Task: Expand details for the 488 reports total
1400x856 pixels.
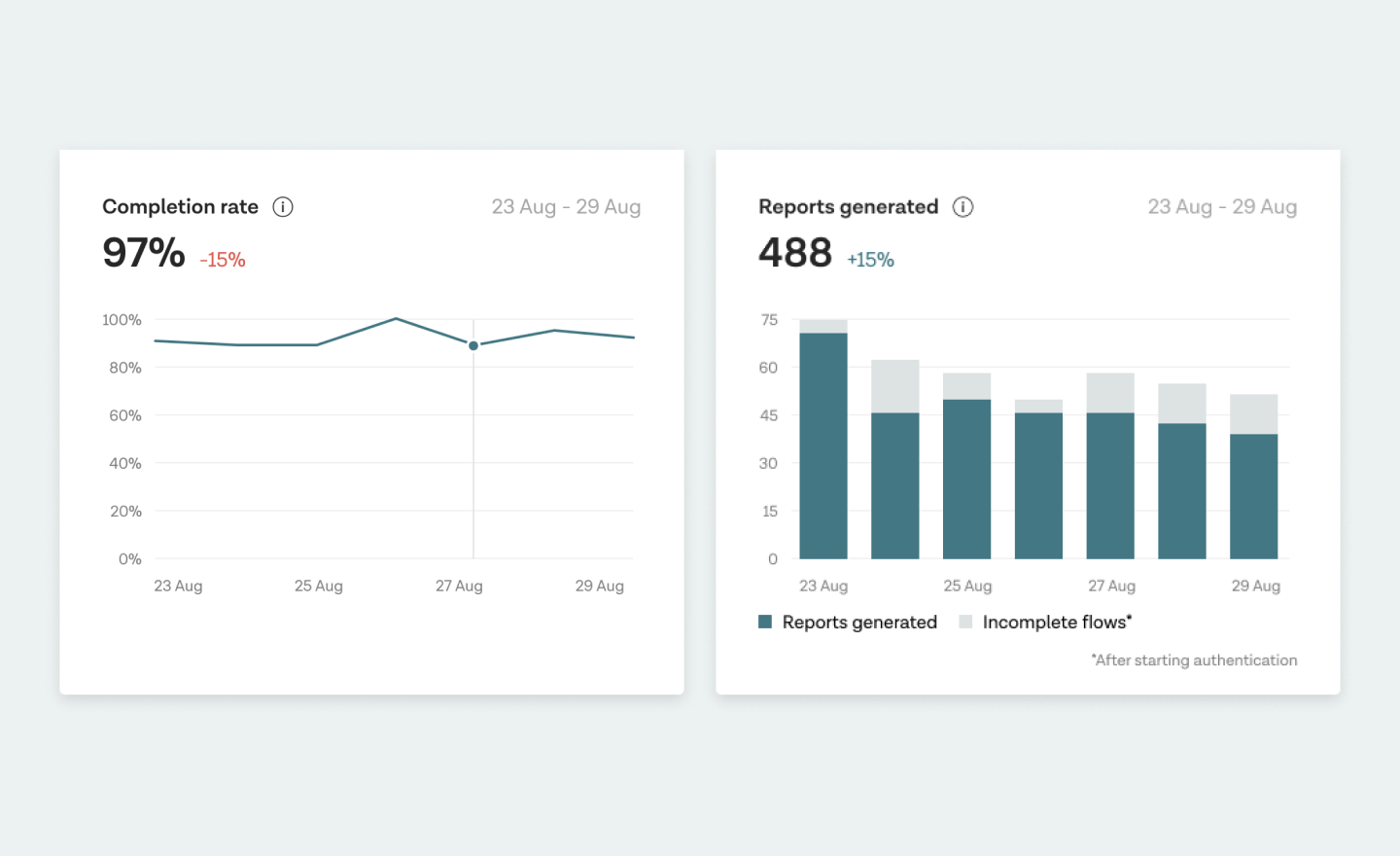Action: pos(795,252)
